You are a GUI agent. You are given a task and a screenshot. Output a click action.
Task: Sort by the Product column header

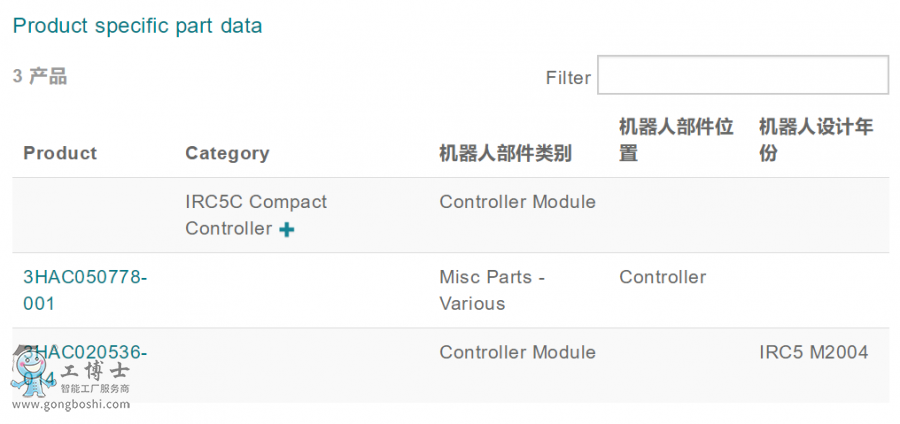(60, 153)
